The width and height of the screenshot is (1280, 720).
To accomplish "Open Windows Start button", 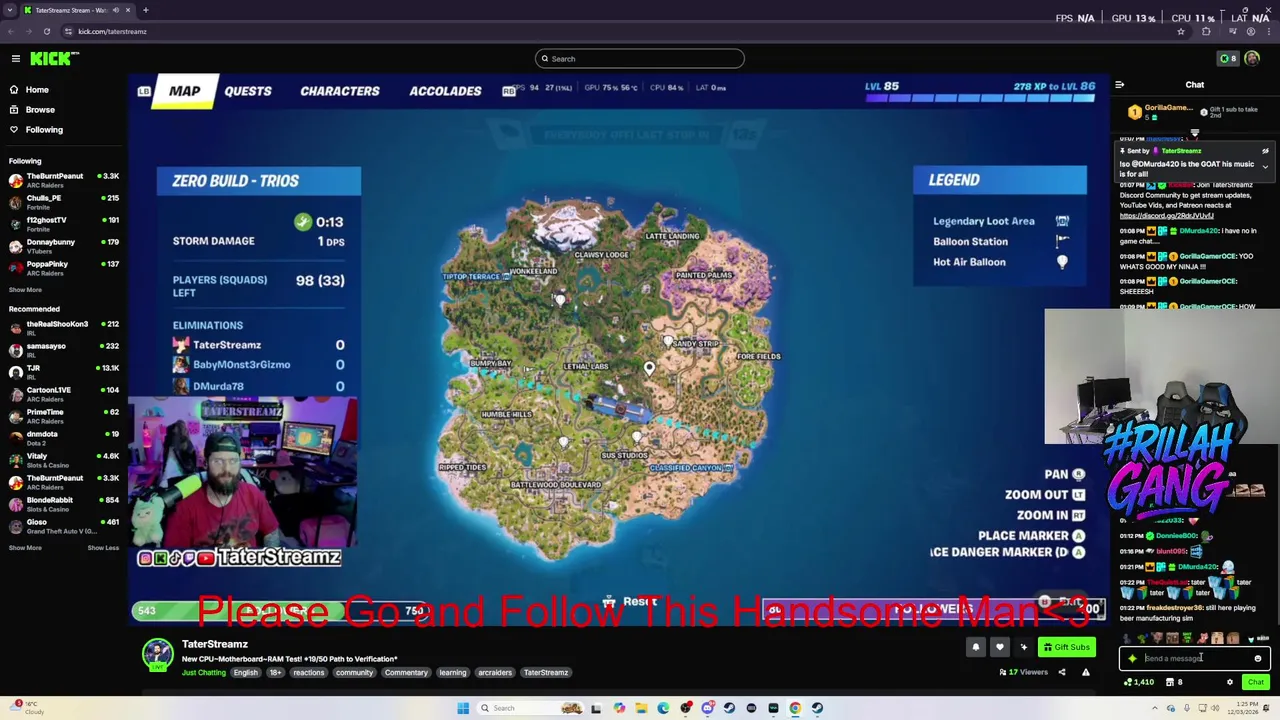I will 463,708.
